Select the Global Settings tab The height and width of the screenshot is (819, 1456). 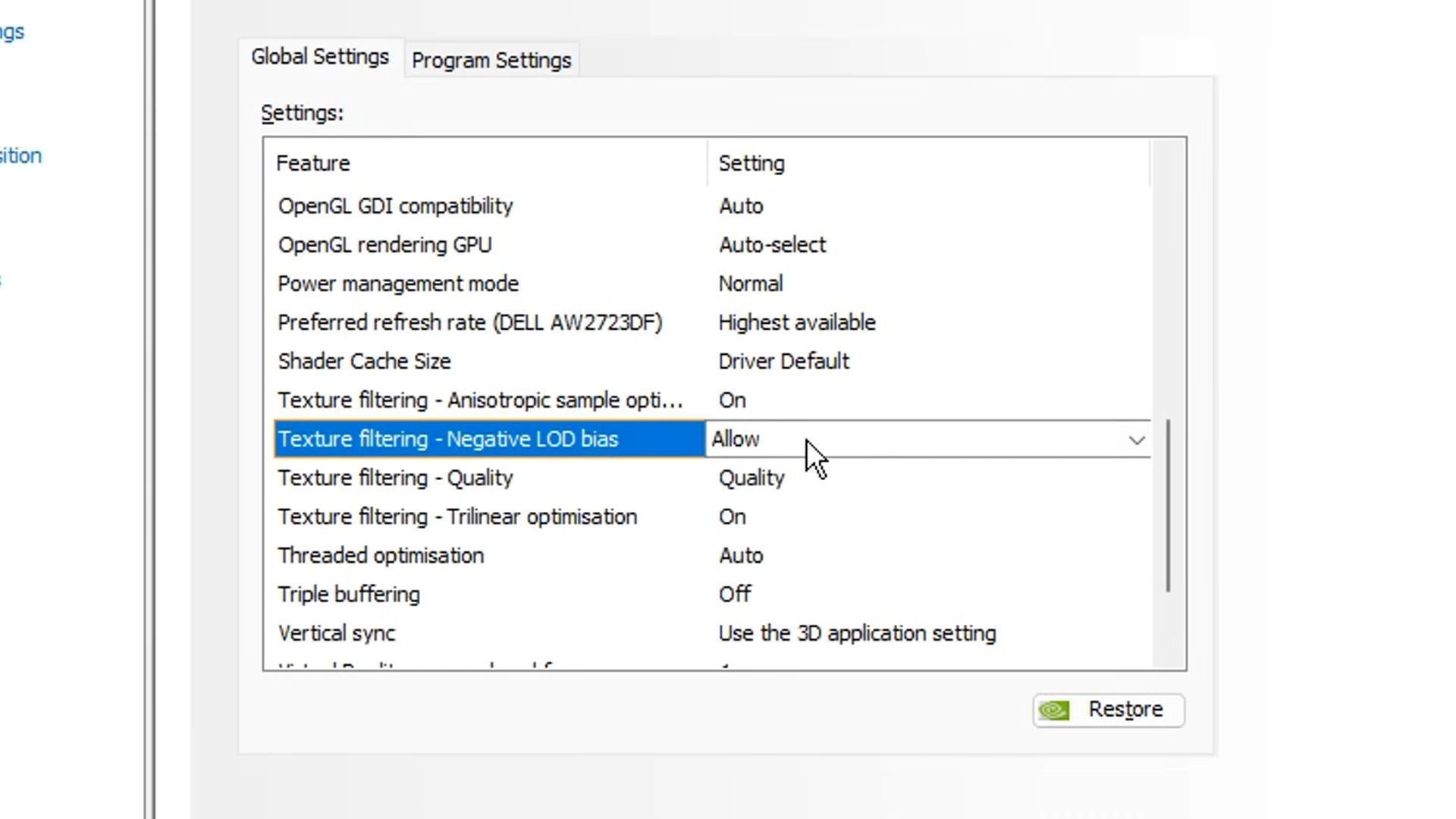319,57
